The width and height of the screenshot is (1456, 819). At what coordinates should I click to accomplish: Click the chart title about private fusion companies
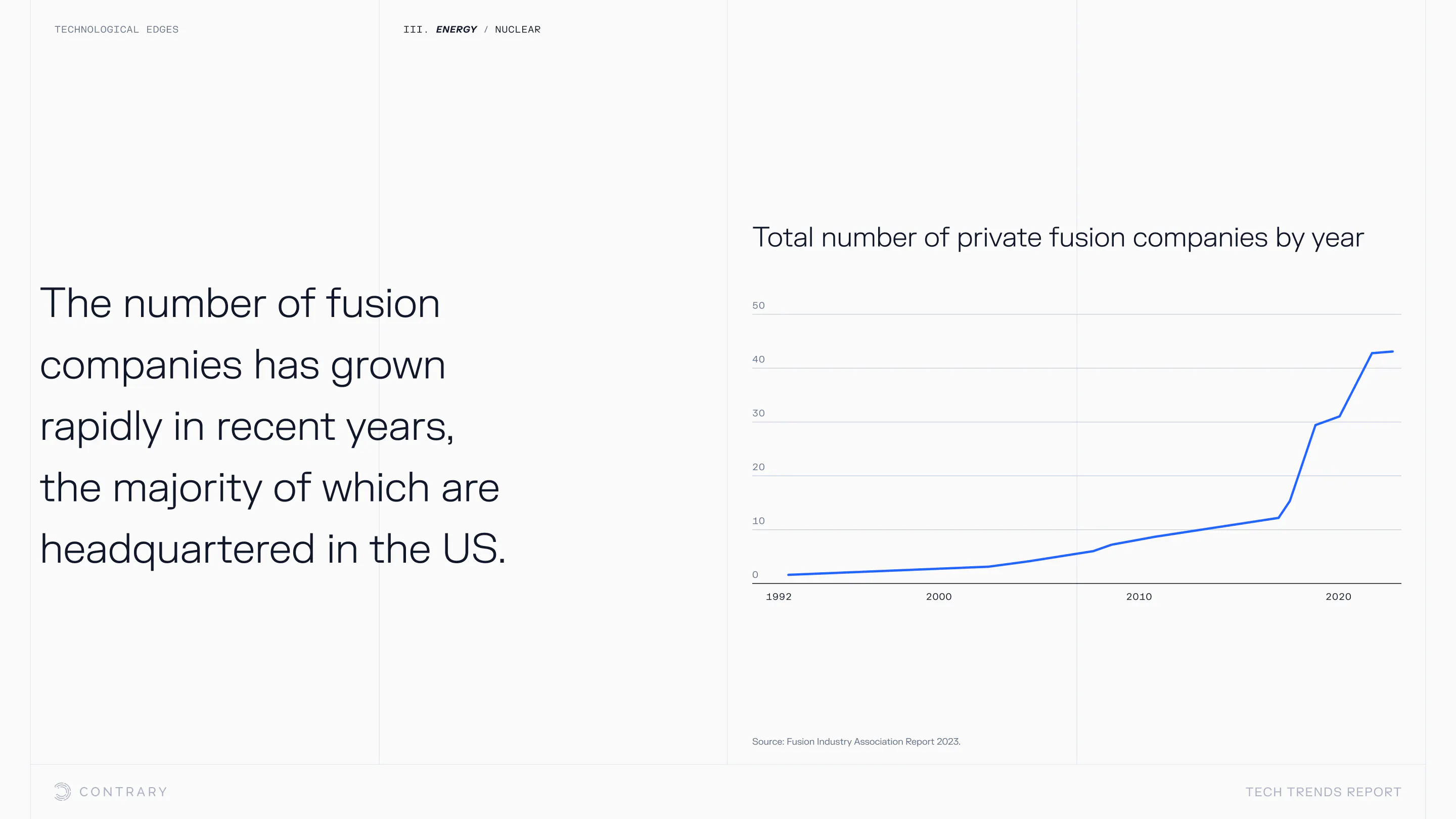tap(1058, 238)
